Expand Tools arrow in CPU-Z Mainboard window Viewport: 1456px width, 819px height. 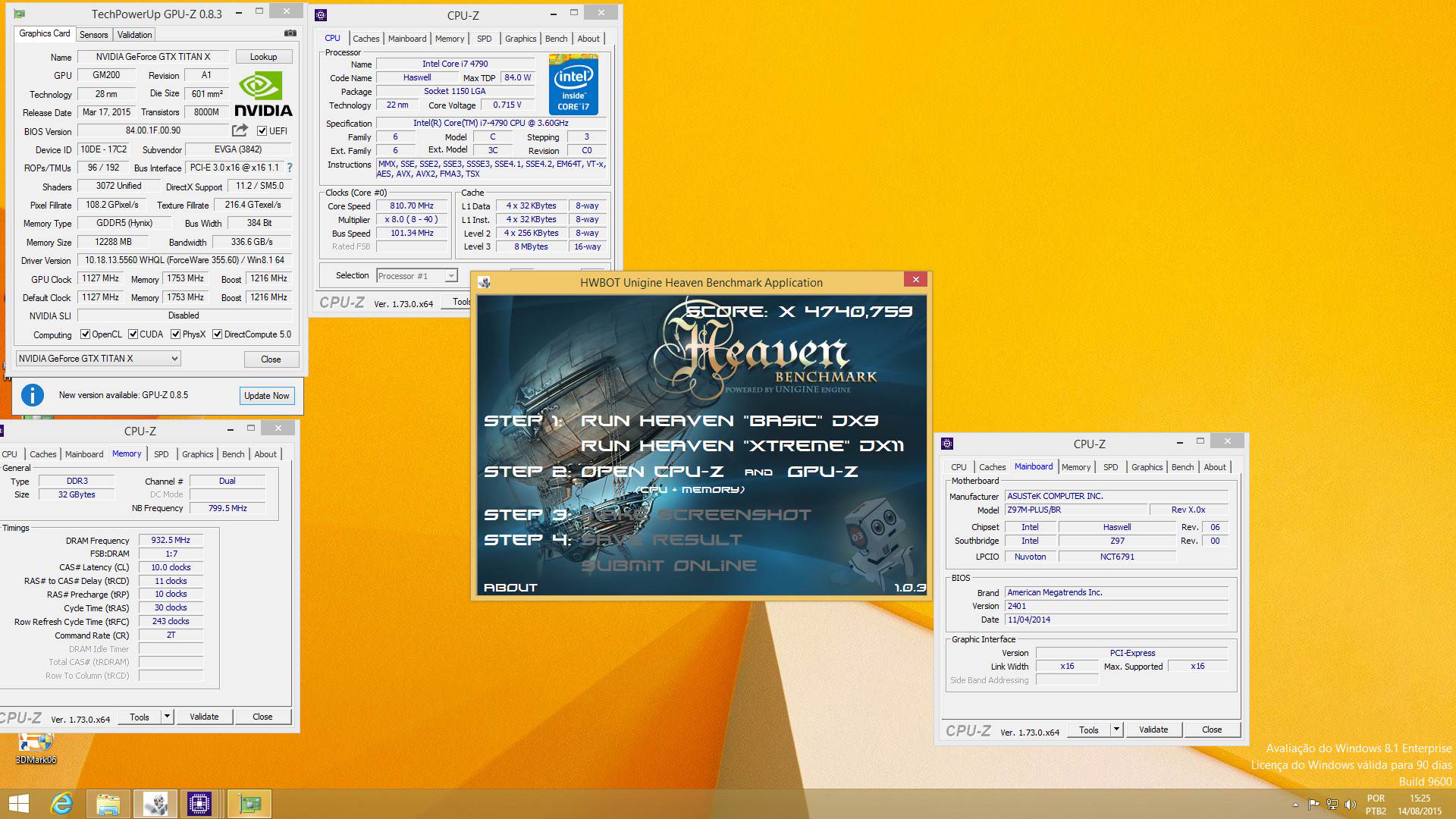click(1116, 730)
